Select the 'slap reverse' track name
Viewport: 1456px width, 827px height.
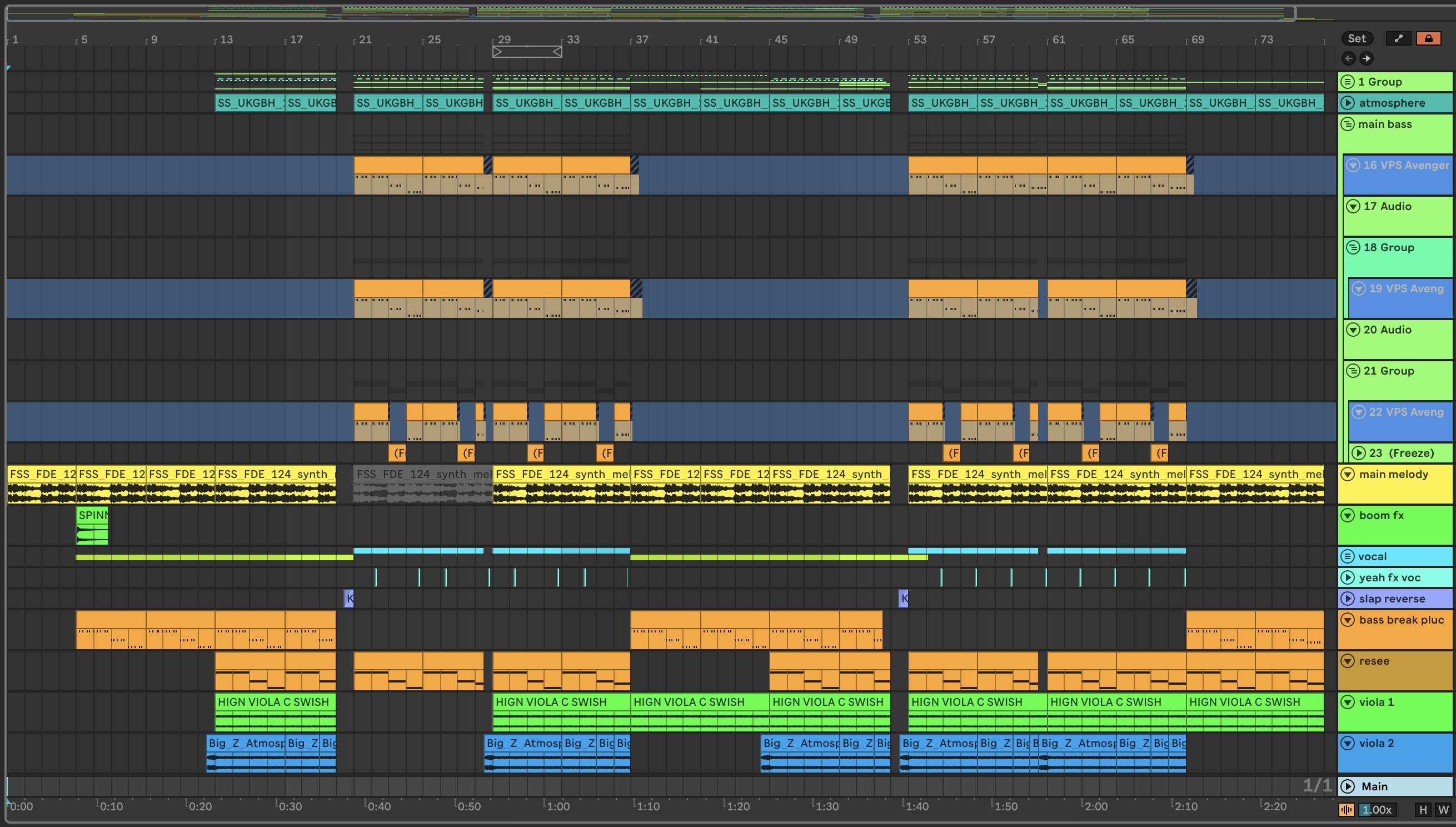[x=1392, y=599]
